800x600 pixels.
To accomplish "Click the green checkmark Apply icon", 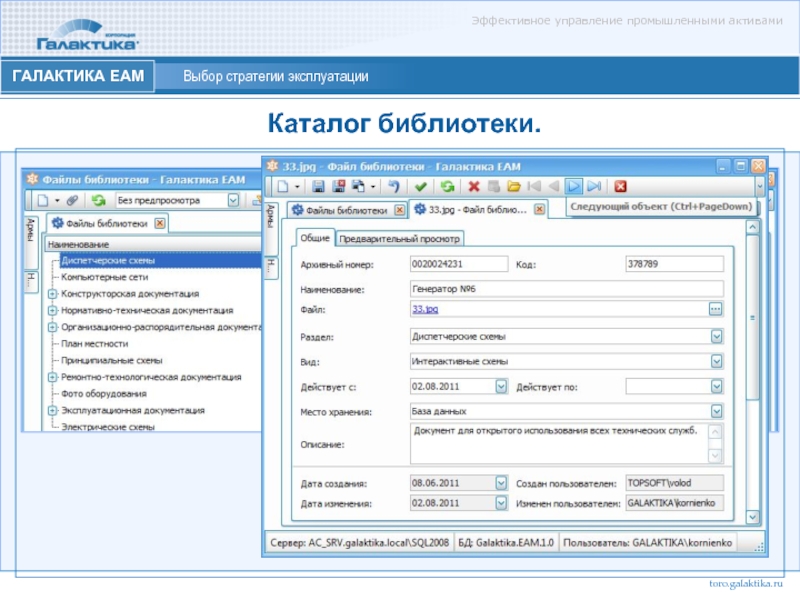I will coord(421,186).
